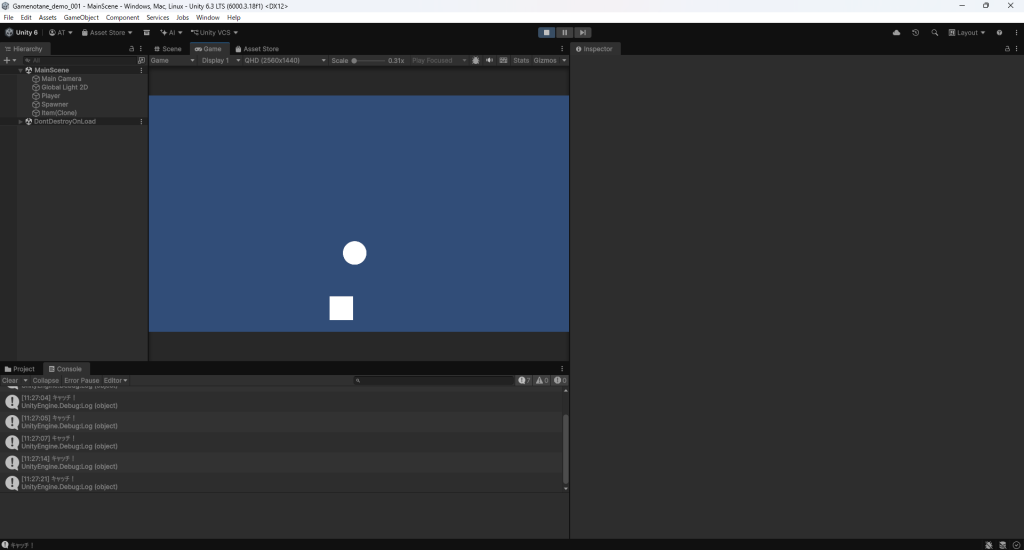Open the Console panel three-dot options menu
Image resolution: width=1024 pixels, height=550 pixels.
[562, 369]
